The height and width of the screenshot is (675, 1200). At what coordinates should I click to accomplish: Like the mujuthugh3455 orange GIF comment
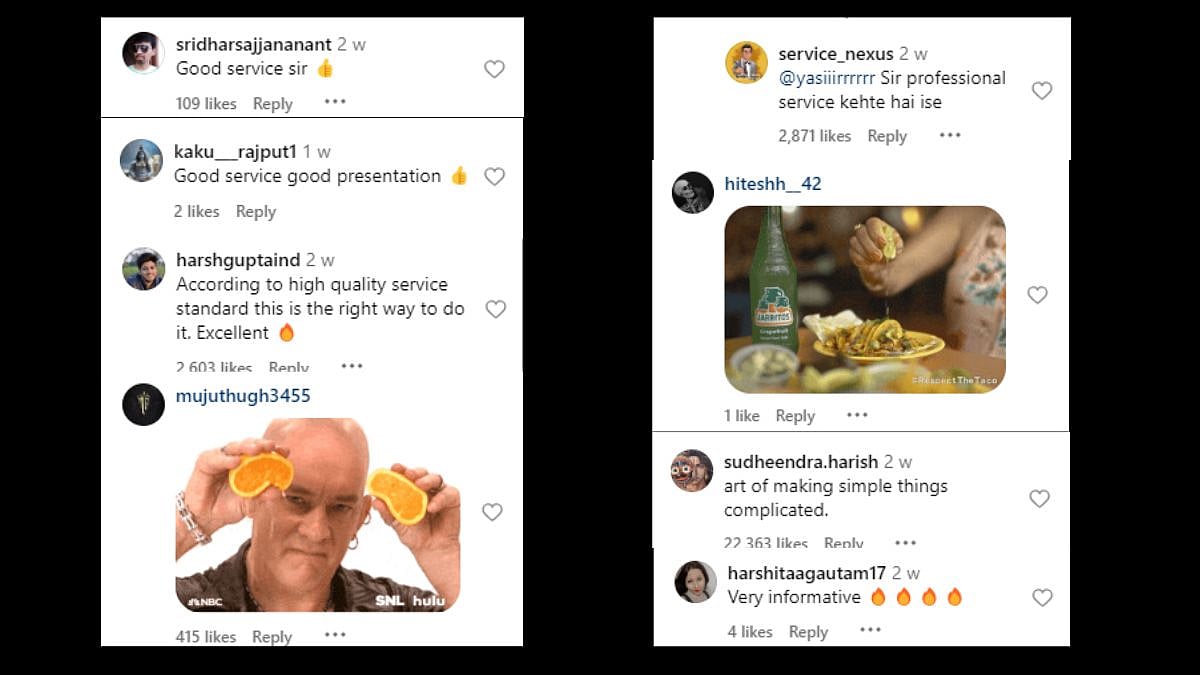pos(492,512)
